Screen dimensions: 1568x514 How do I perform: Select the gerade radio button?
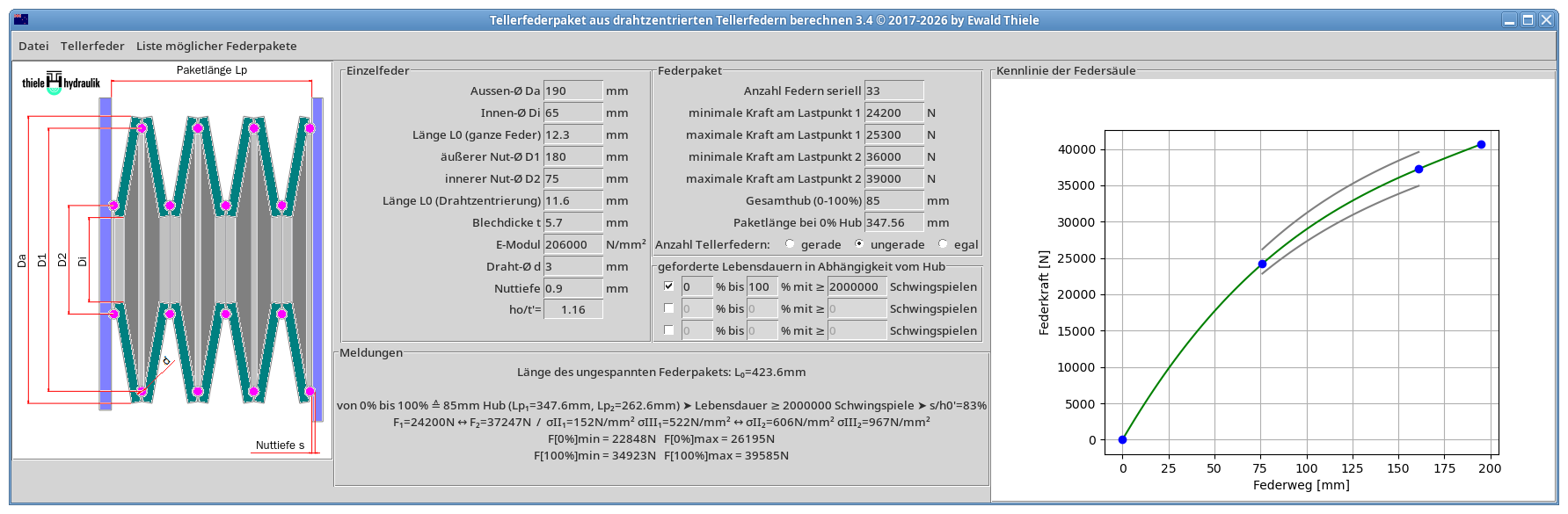tap(790, 244)
